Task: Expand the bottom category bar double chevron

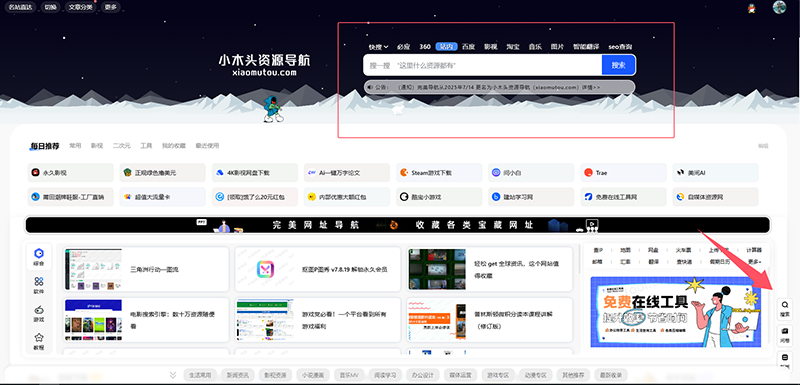Action: pyautogui.click(x=173, y=375)
